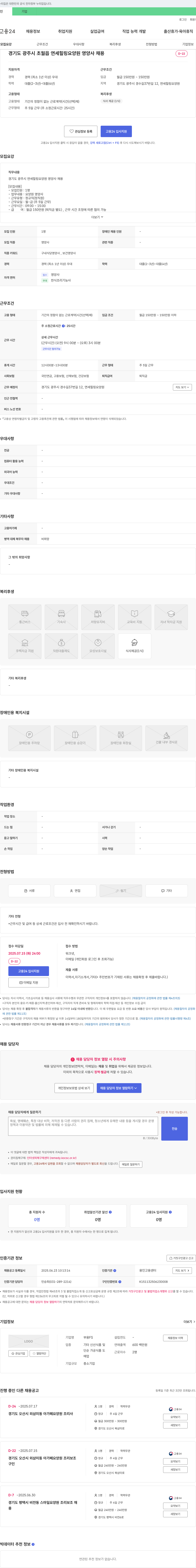Click info icon in 고용24 입사지원 count box

(170, 1212)
